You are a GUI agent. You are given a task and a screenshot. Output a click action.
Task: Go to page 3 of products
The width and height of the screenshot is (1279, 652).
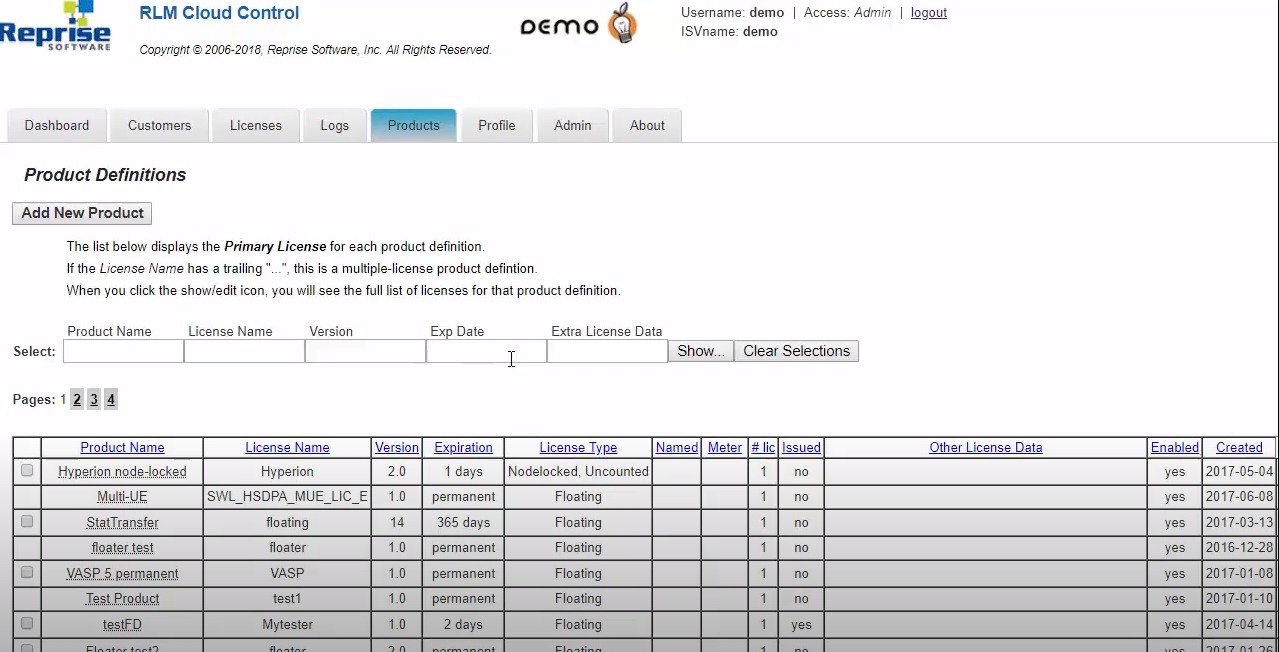(x=93, y=399)
